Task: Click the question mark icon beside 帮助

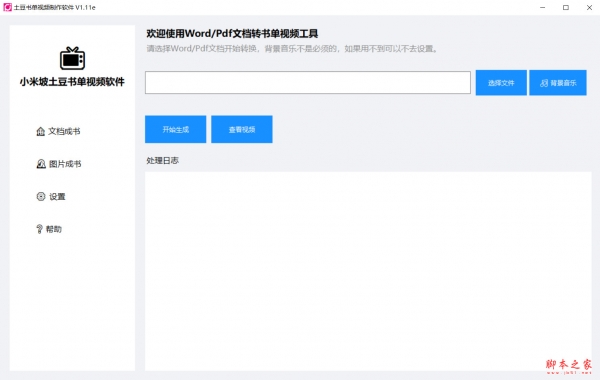Action: click(39, 229)
